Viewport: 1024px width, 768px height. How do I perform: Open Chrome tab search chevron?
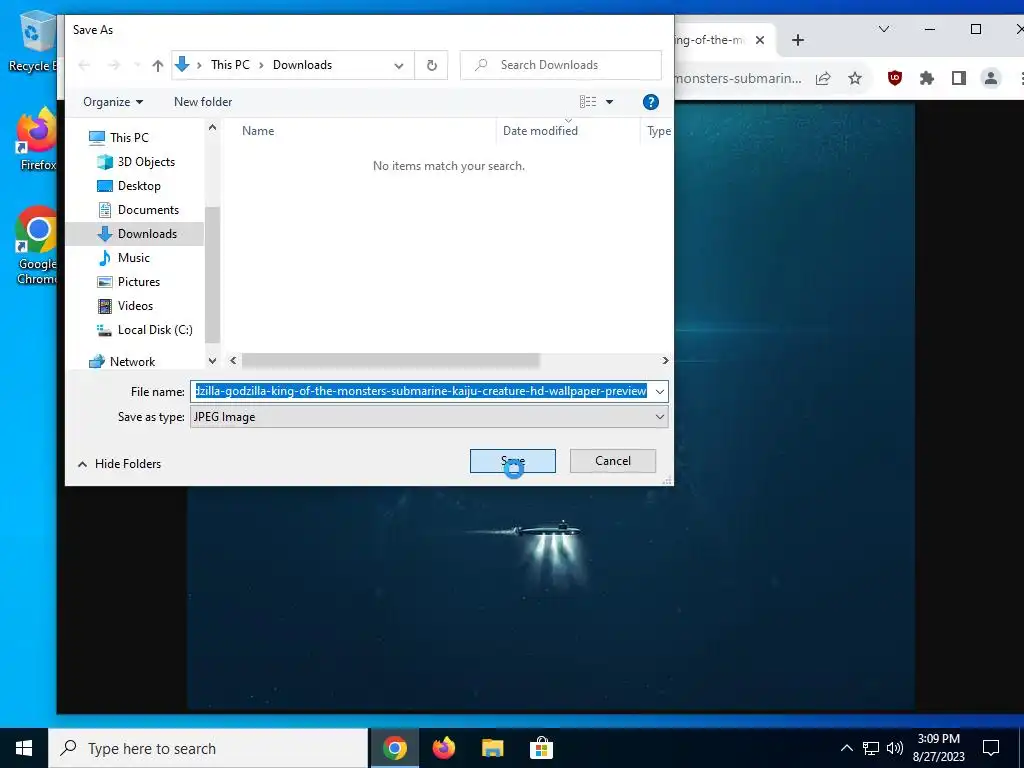coord(884,29)
